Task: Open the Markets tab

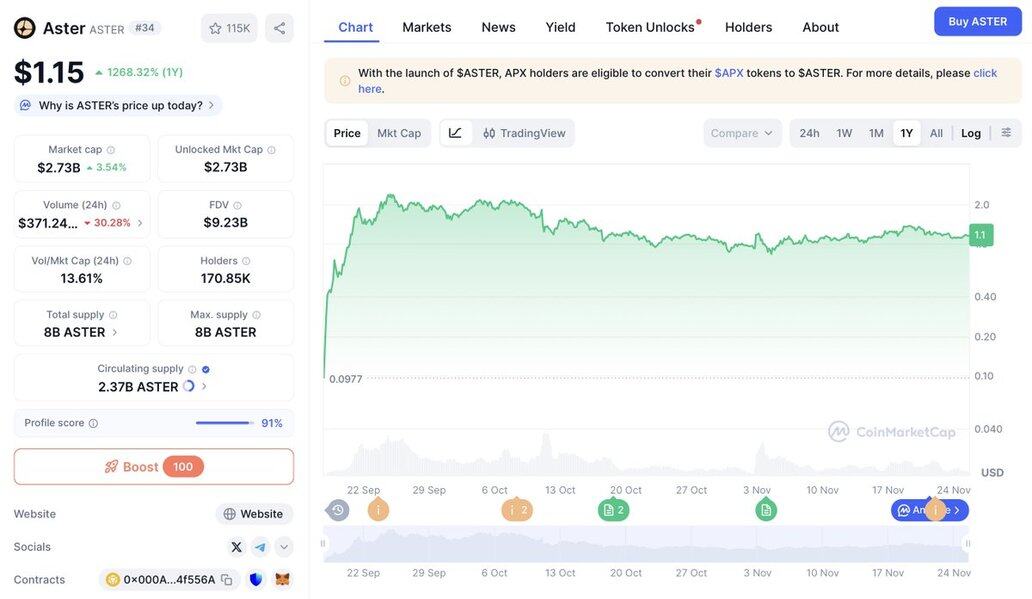Action: [427, 27]
